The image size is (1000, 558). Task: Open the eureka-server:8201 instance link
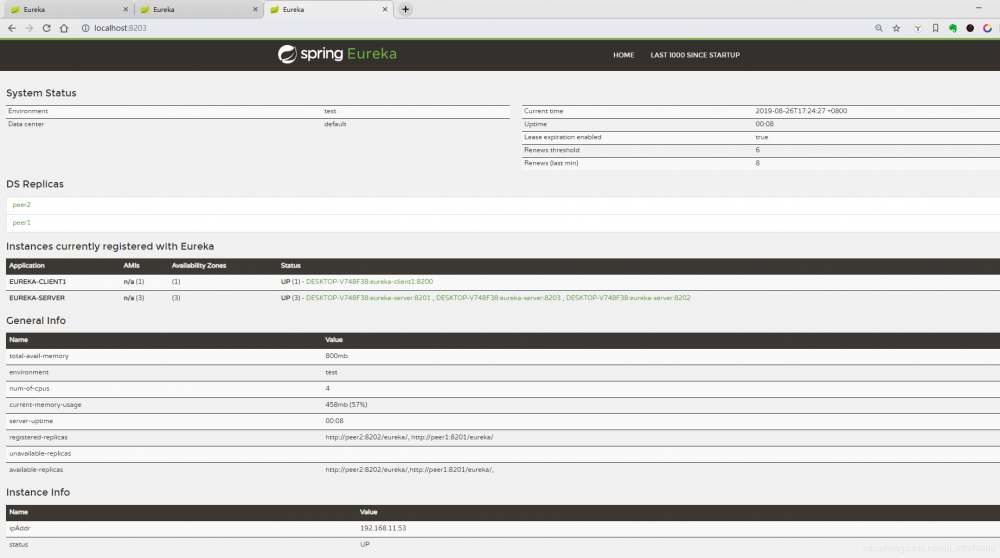[x=369, y=298]
